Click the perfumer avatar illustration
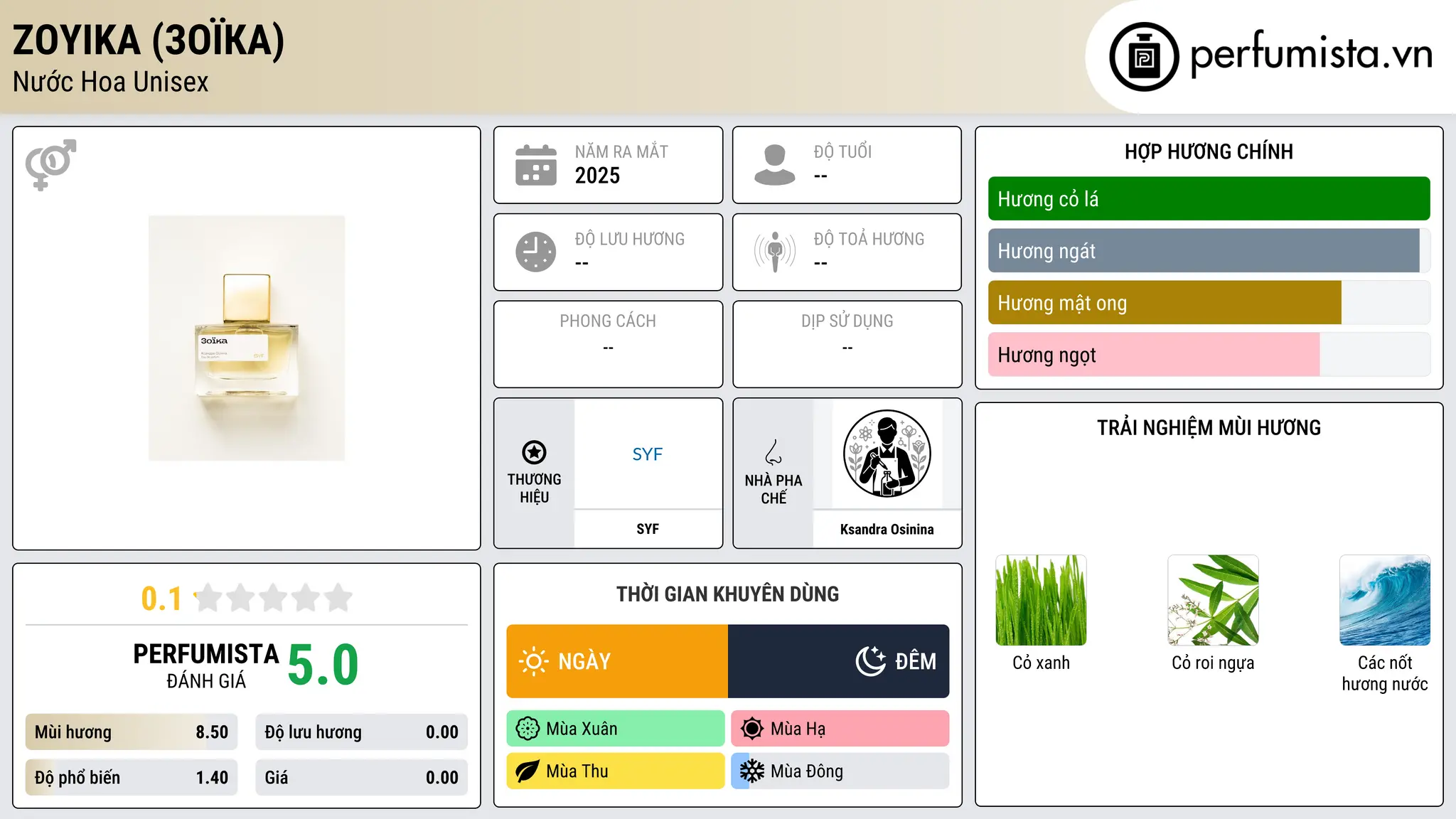 point(887,454)
